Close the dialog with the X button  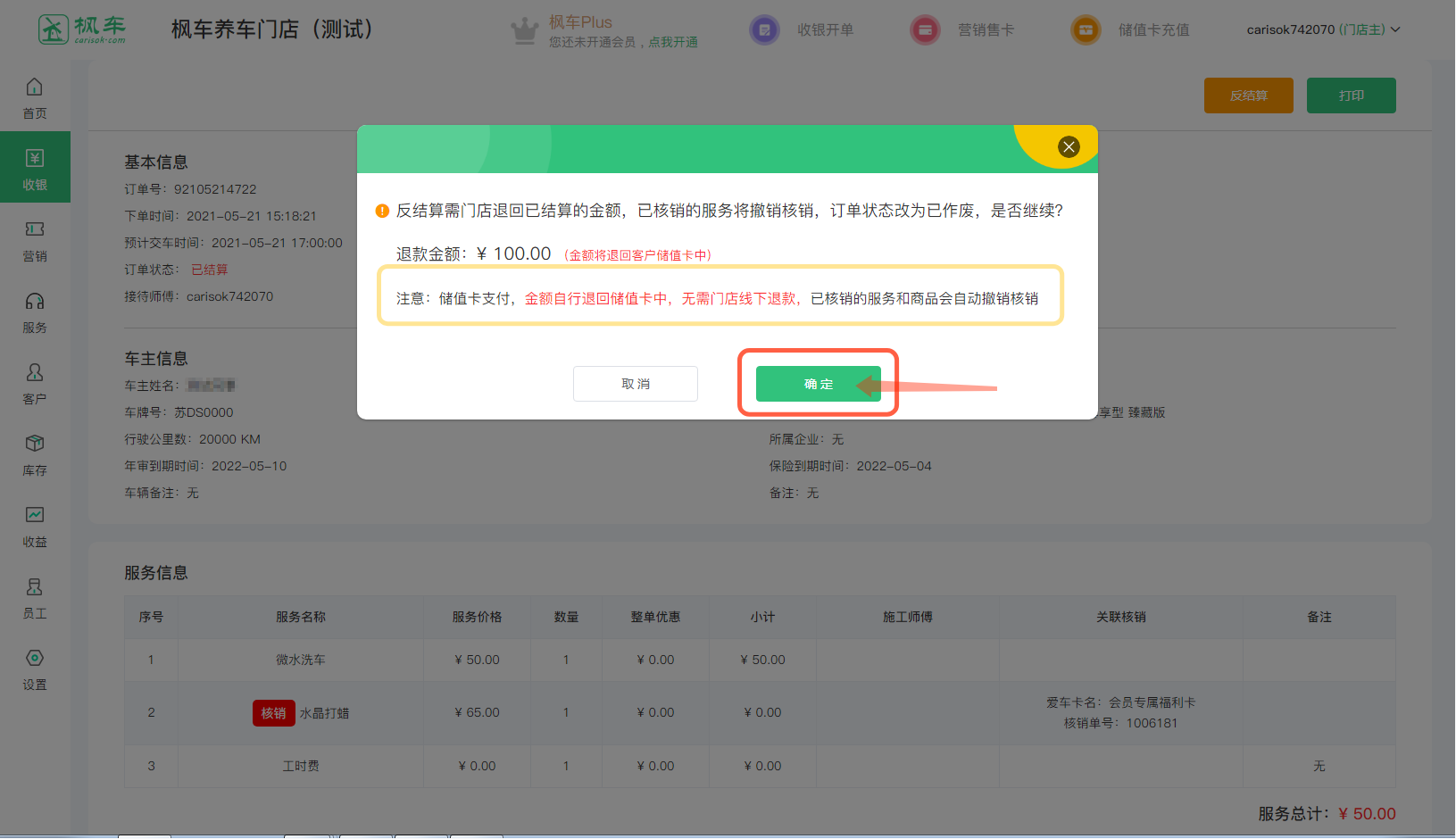tap(1069, 147)
